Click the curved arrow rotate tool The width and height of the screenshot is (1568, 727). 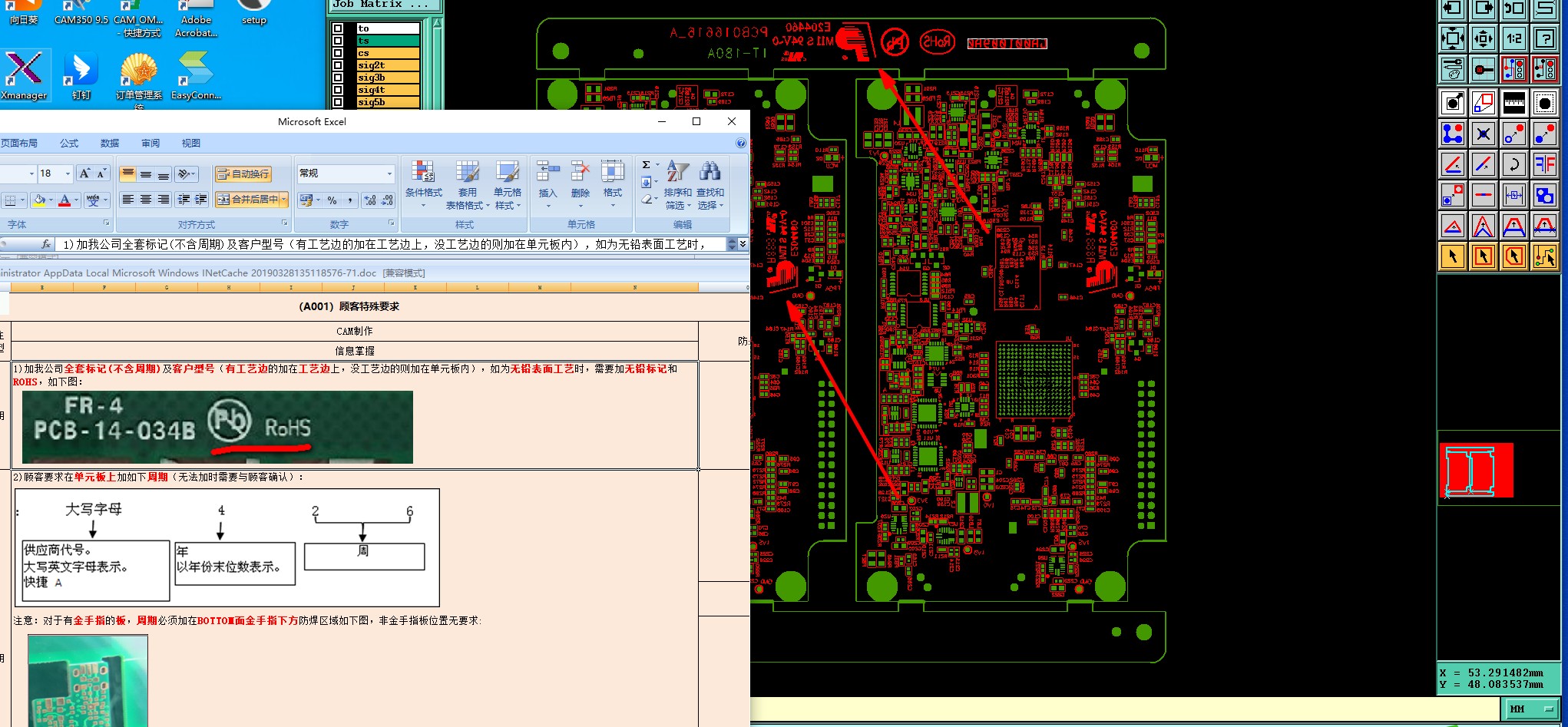1513,164
